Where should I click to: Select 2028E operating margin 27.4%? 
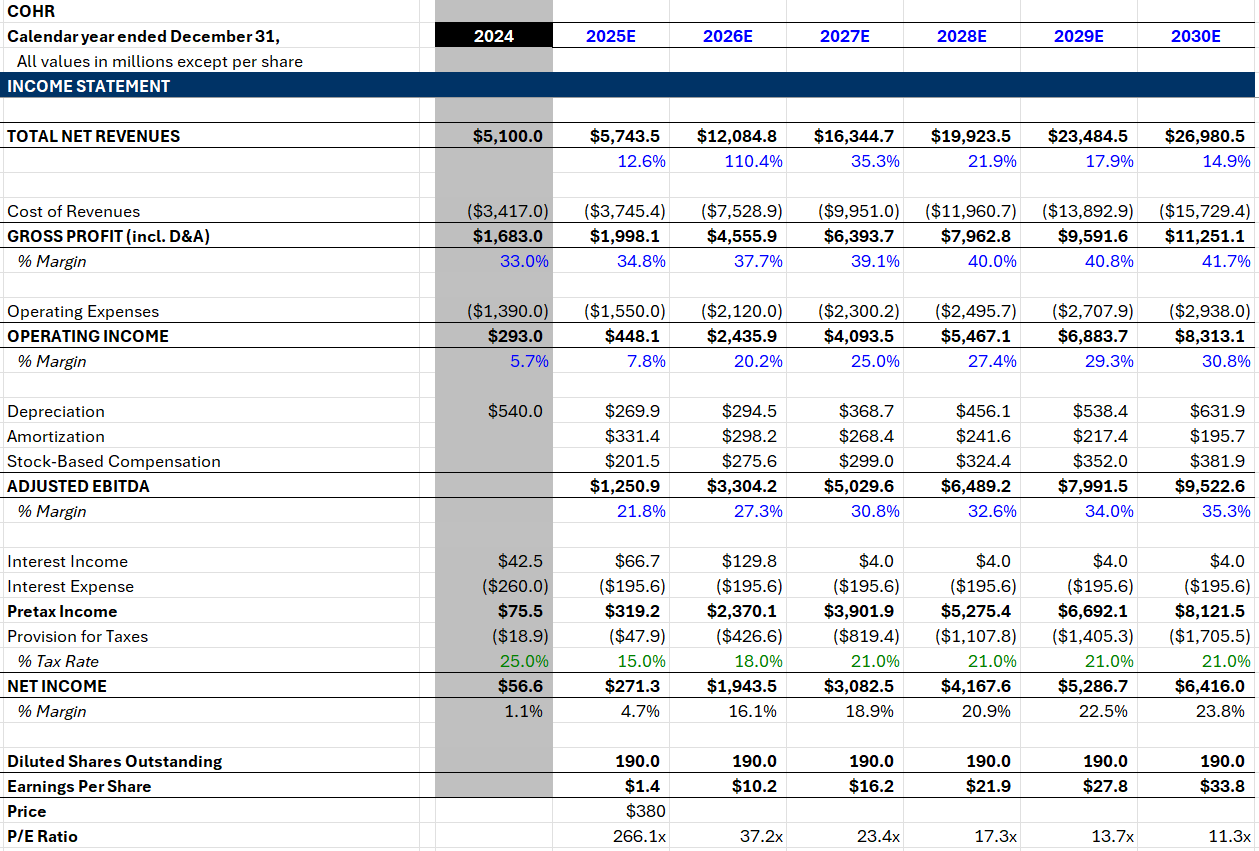click(x=992, y=361)
